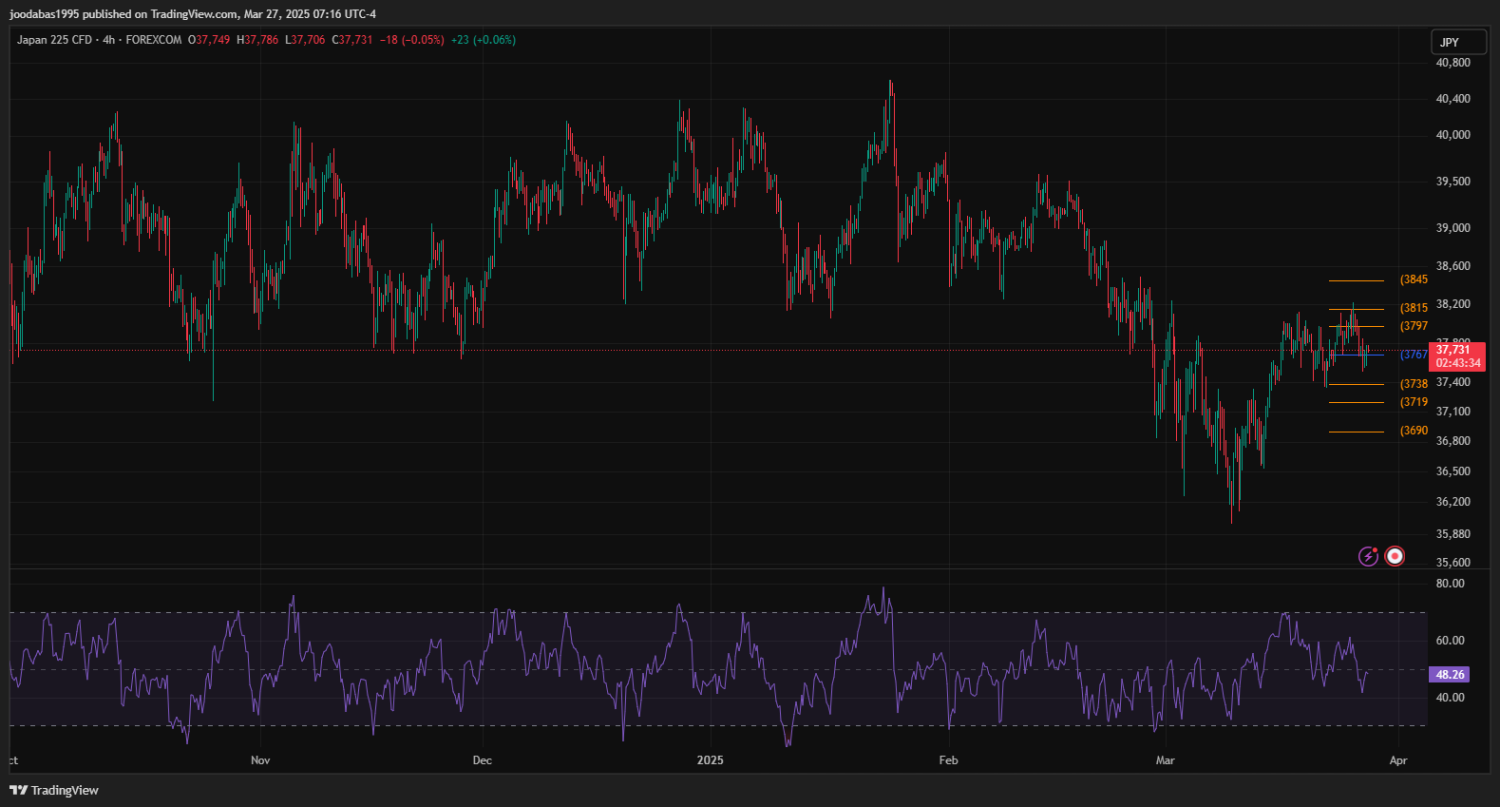Click the Japan 225 CFD symbol title
The width and height of the screenshot is (1500, 807).
(53, 40)
